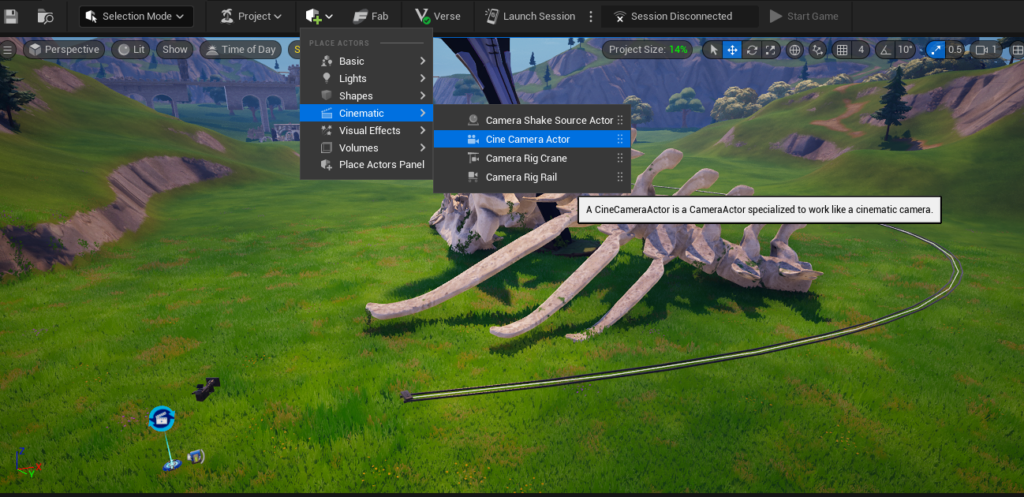Choose Camera Rig Crane
Screen dimensions: 1024x497
coord(532,158)
